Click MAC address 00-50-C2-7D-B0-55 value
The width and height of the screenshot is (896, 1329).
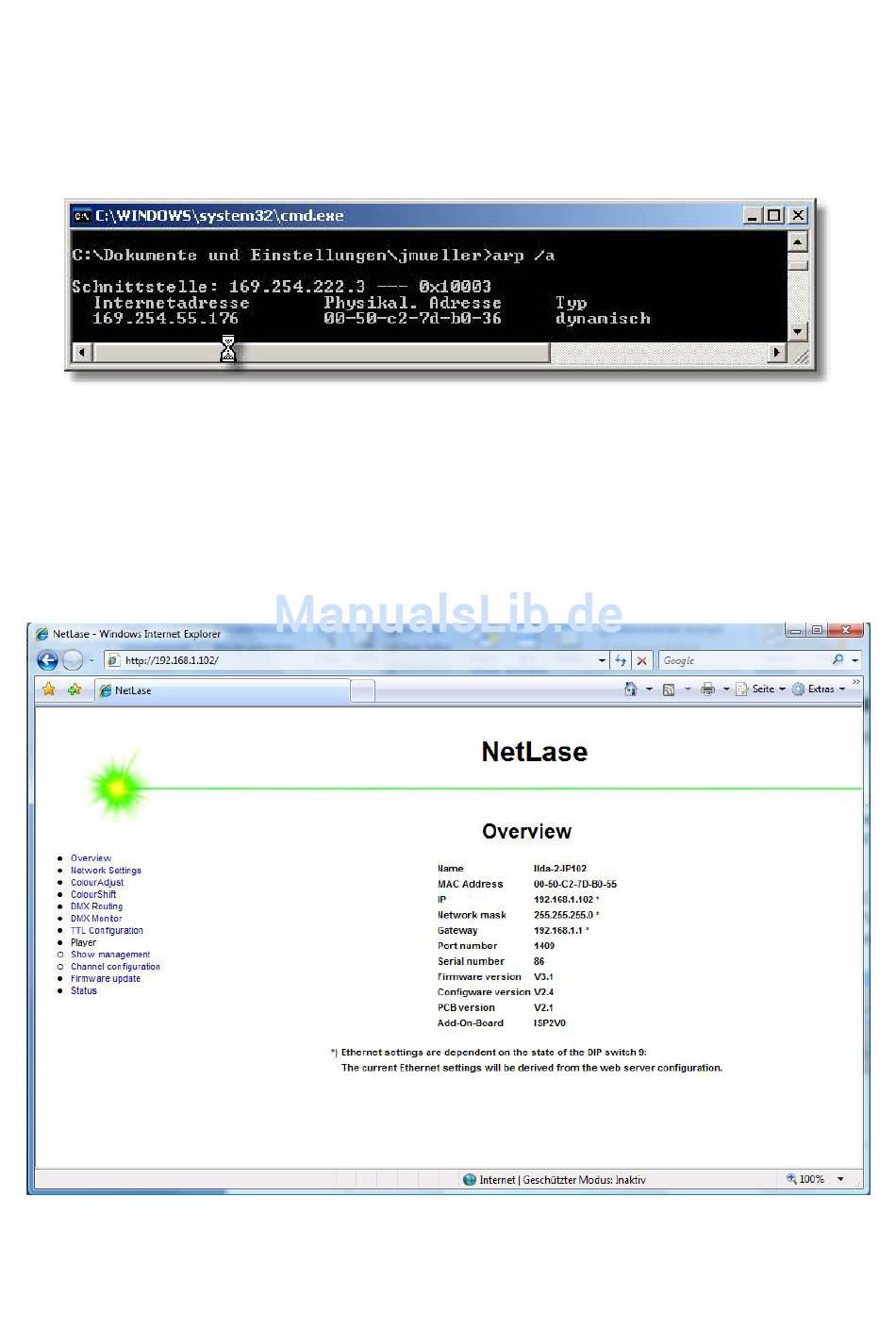[575, 884]
